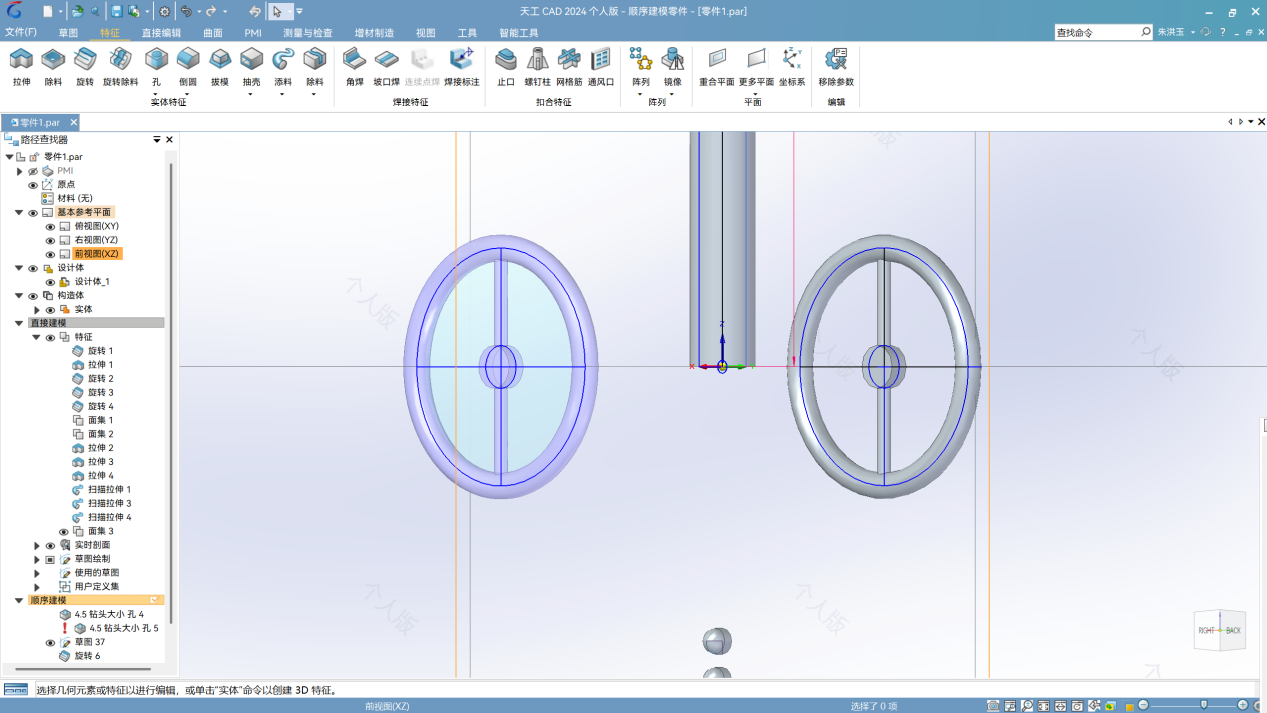1267x713 pixels.
Task: Open the 路径查找器 panel options dropdown
Action: pos(156,140)
